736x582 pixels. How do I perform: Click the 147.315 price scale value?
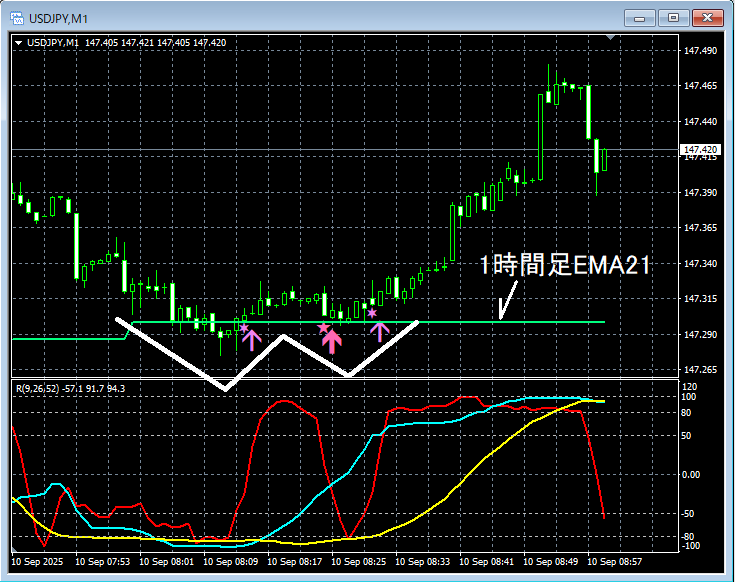point(700,299)
